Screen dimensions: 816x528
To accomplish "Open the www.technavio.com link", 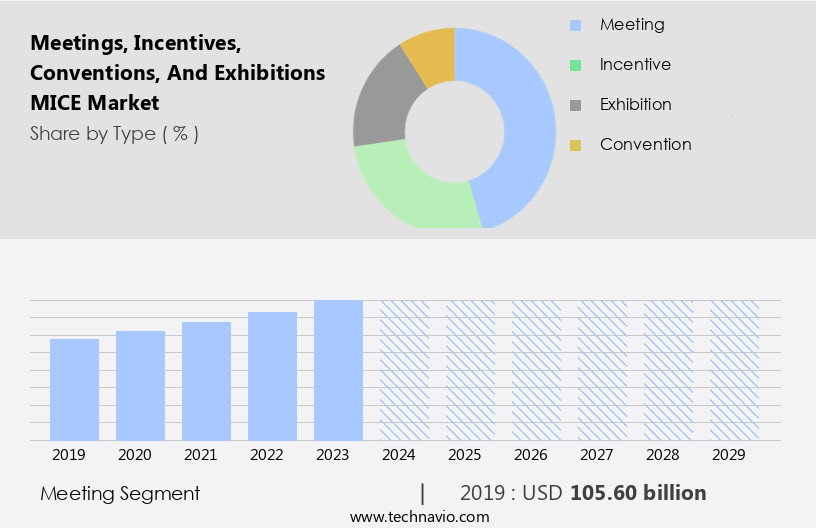I will 419,516.
